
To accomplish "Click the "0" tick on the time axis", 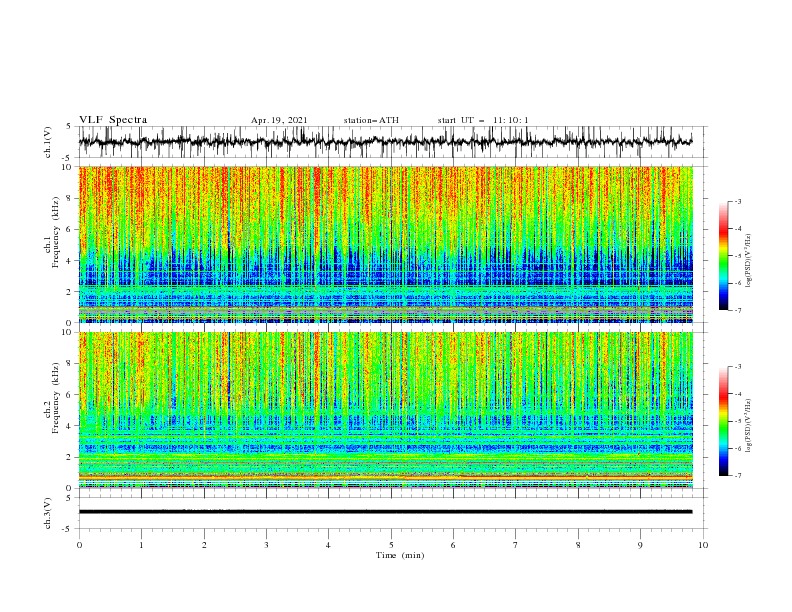I will tap(79, 545).
